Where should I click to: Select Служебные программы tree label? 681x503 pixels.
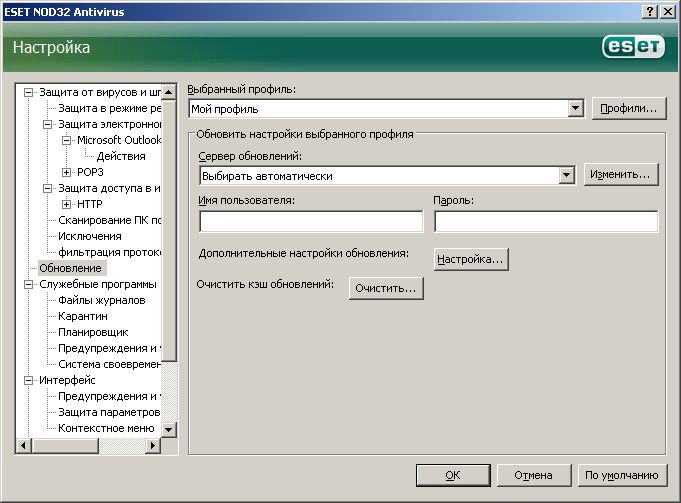click(x=98, y=285)
